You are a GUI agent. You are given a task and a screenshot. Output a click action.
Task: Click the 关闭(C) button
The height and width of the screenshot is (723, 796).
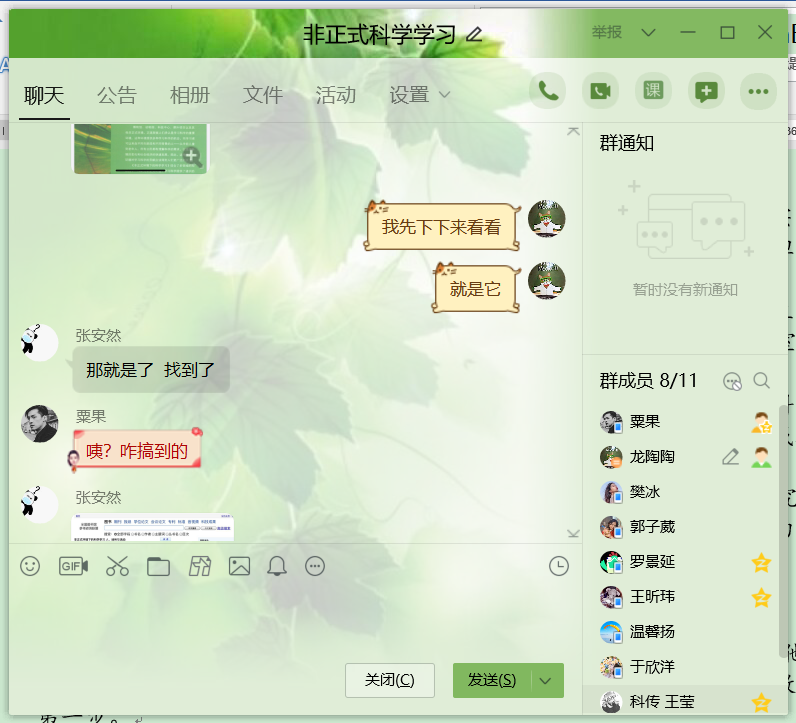(389, 680)
